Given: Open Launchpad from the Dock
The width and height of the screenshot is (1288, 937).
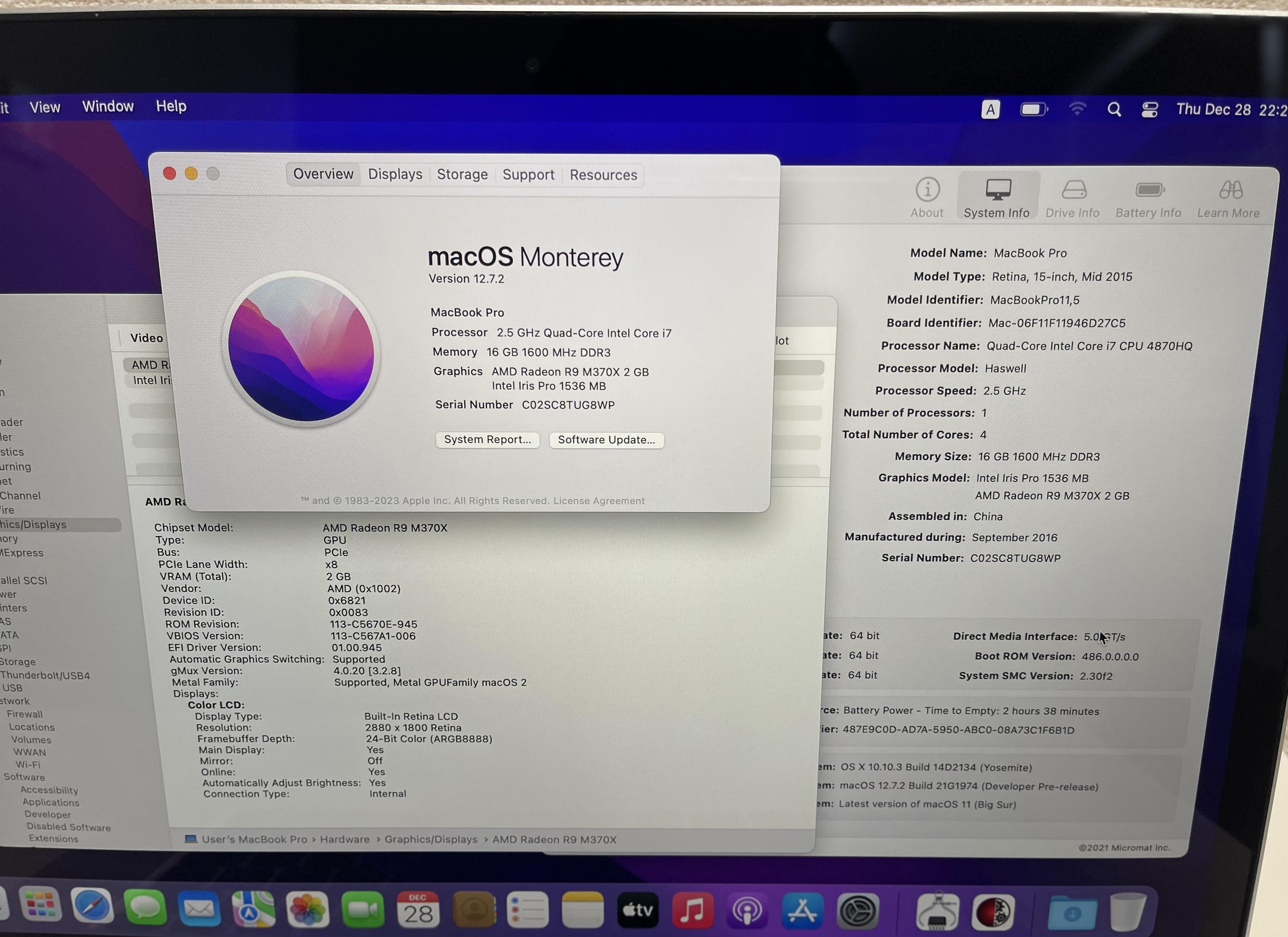Looking at the screenshot, I should click(x=40, y=904).
